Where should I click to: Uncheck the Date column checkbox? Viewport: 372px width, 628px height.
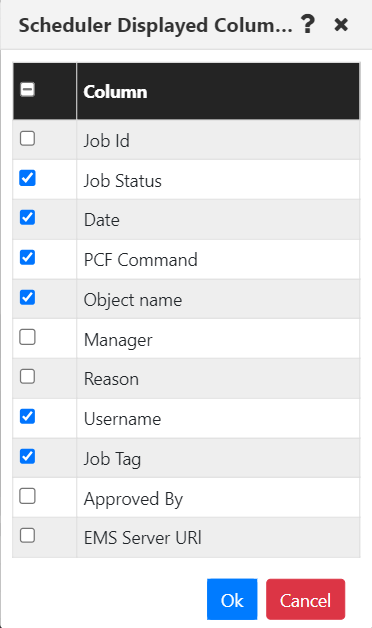27,218
